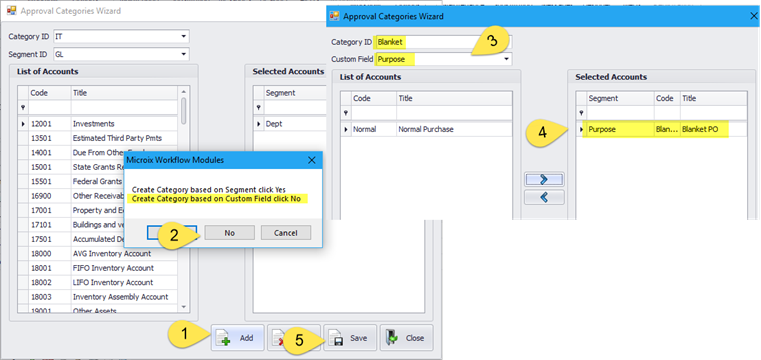Select the 12001 Investments row

(98, 124)
